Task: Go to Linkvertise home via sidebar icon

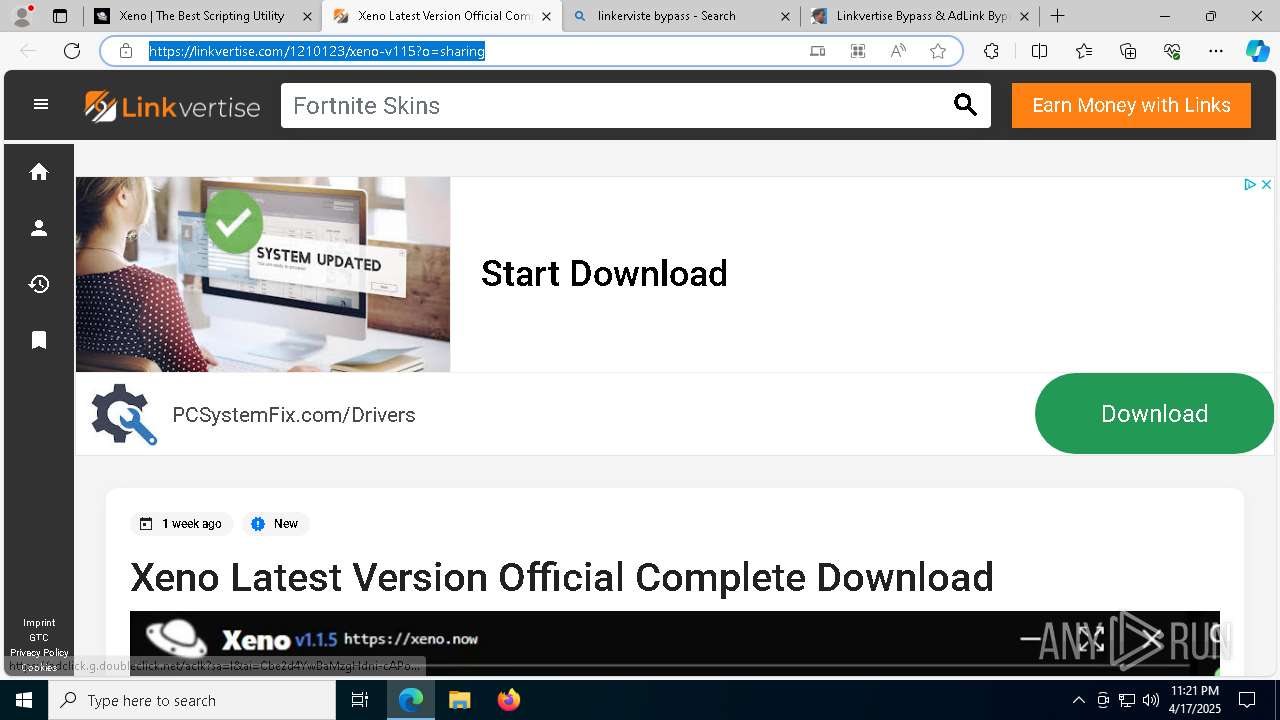Action: (x=39, y=172)
